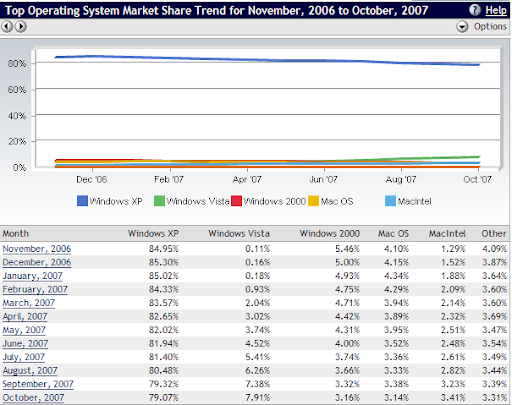Open the February, 2007 link
Image resolution: width=512 pixels, height=405 pixels.
click(35, 290)
